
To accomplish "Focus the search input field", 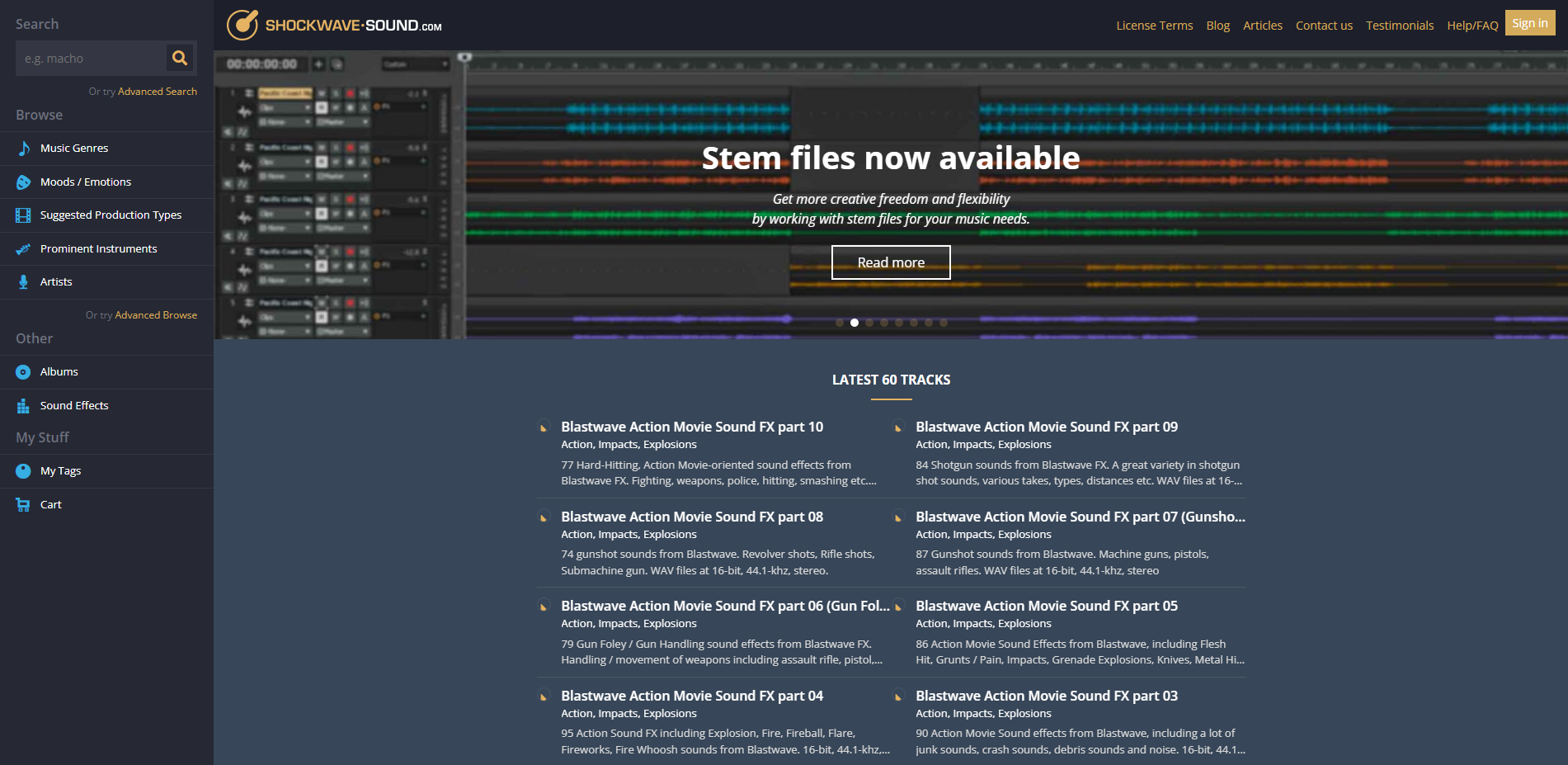I will point(91,58).
